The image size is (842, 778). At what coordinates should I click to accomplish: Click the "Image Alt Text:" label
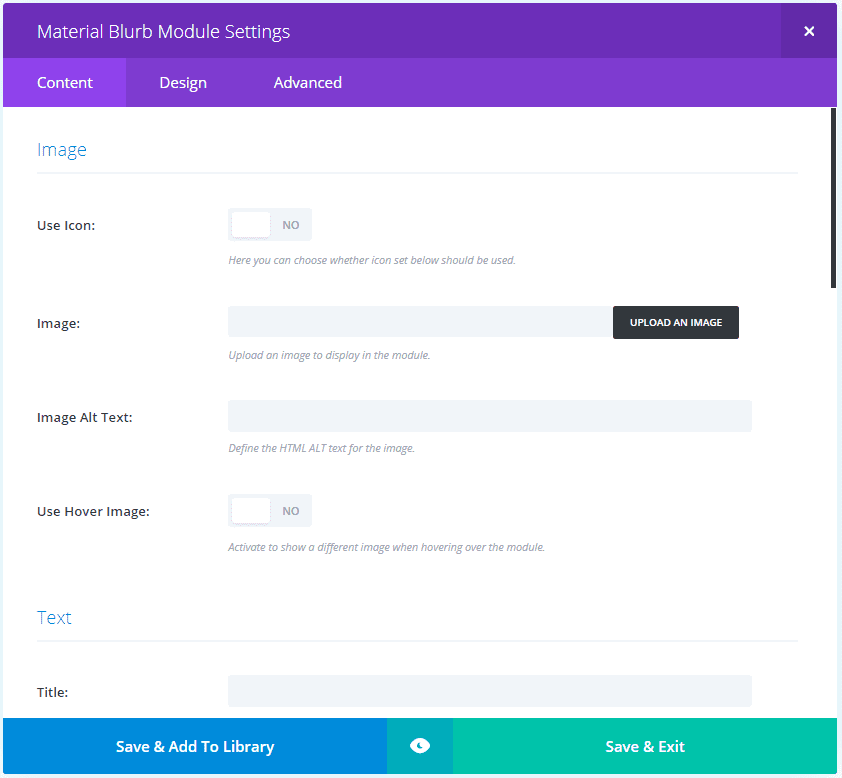(x=84, y=417)
